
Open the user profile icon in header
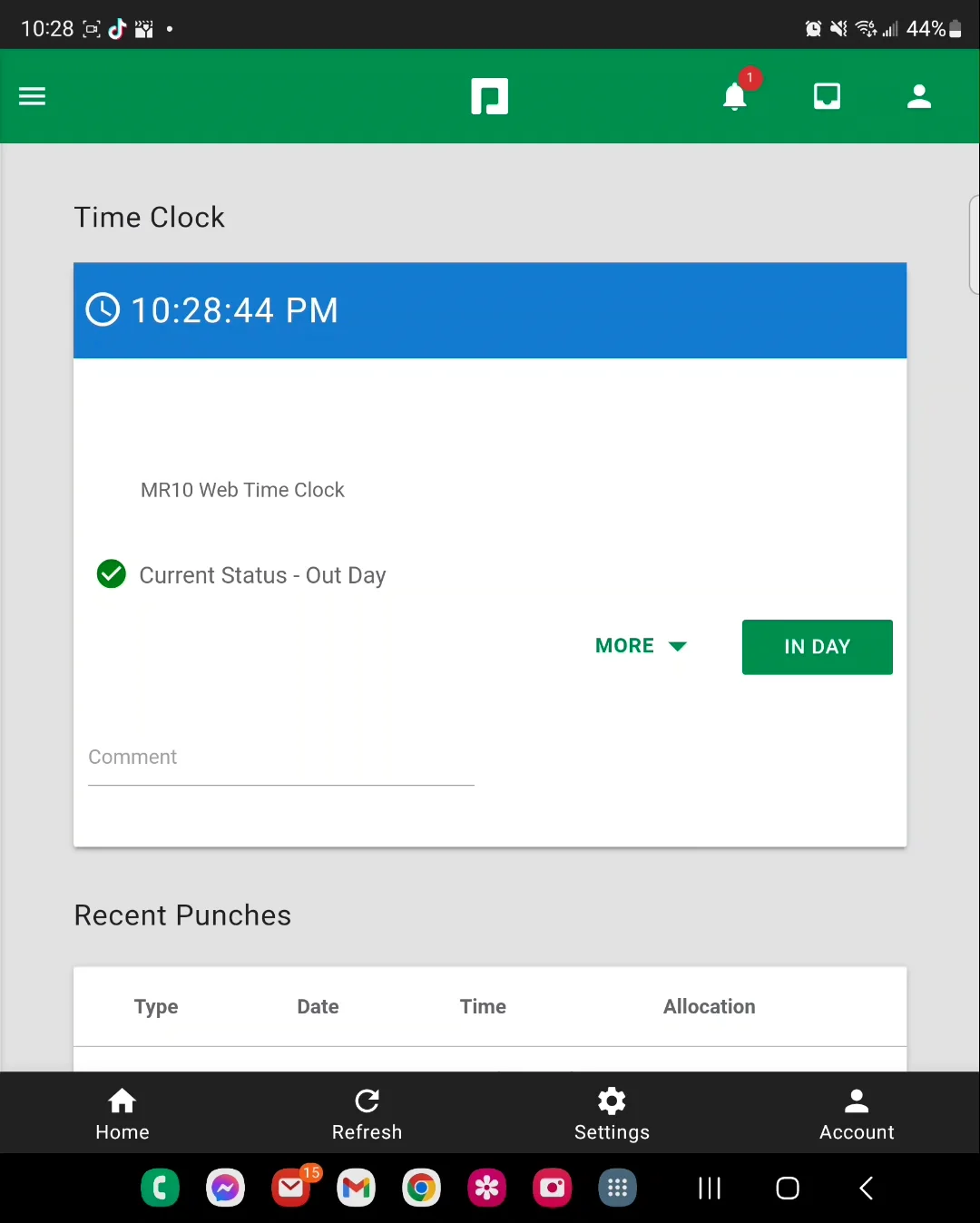click(x=919, y=96)
